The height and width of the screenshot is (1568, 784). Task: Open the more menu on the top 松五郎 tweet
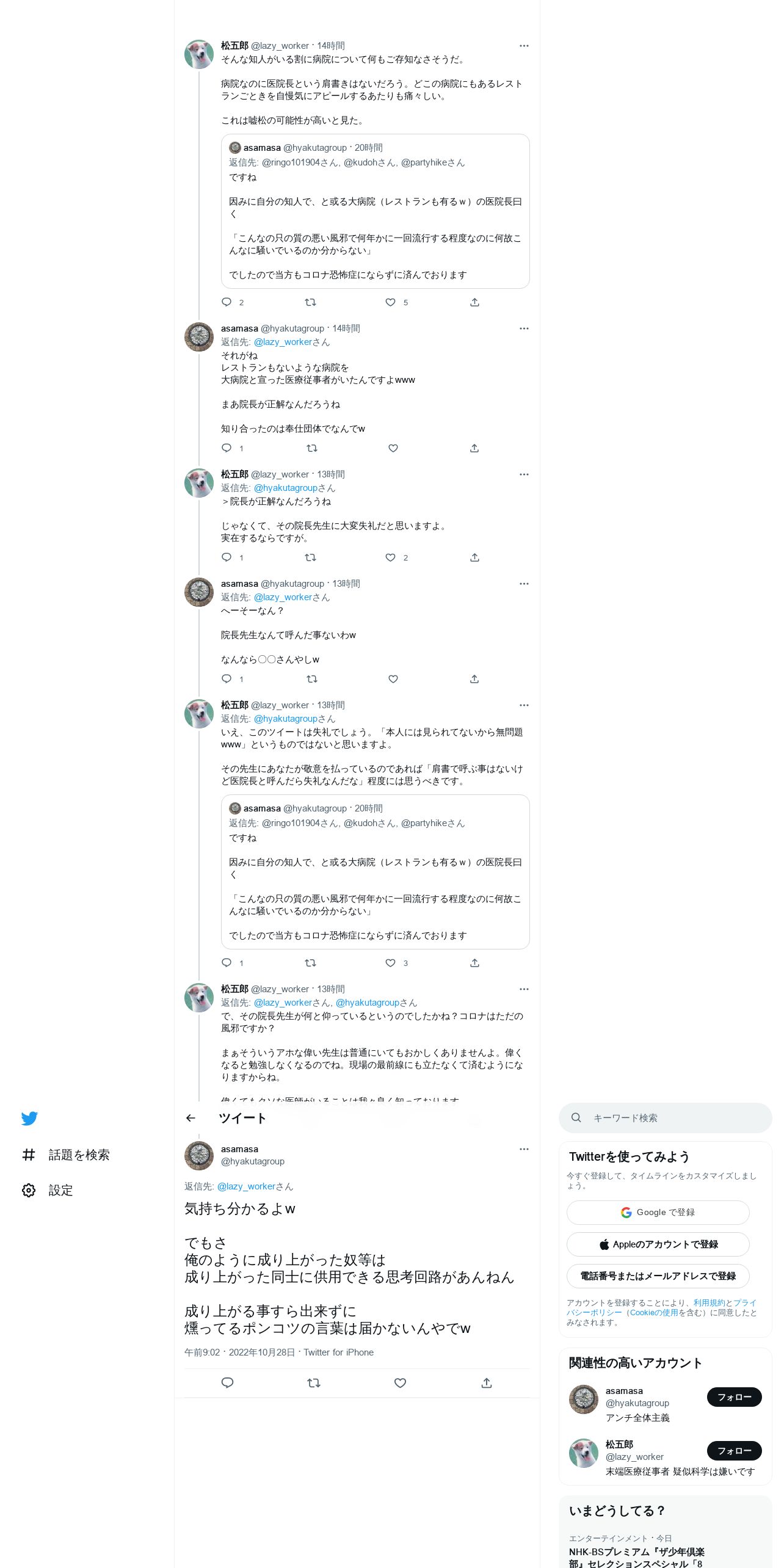[x=524, y=46]
